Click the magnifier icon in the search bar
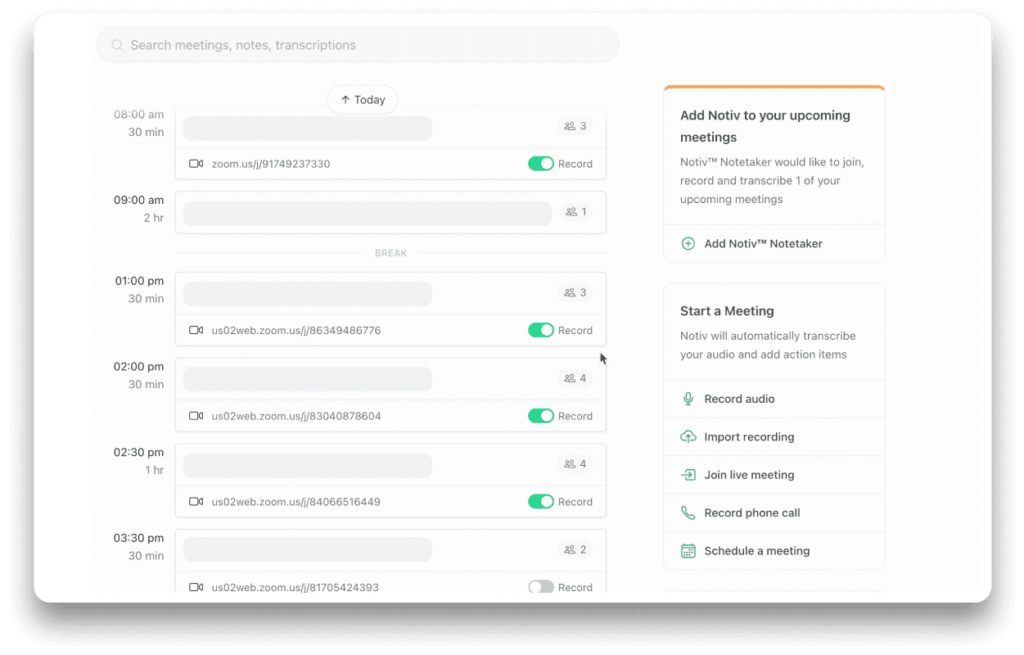 (x=117, y=45)
